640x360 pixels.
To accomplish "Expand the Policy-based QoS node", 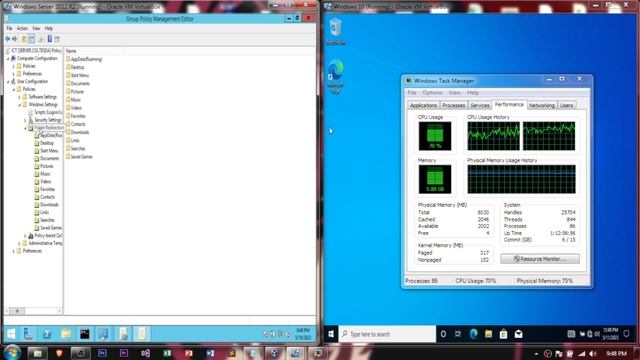I will 25,236.
